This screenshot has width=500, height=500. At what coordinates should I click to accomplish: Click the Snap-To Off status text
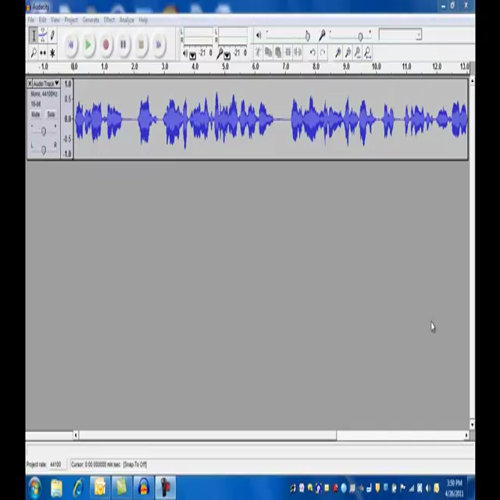coord(135,464)
